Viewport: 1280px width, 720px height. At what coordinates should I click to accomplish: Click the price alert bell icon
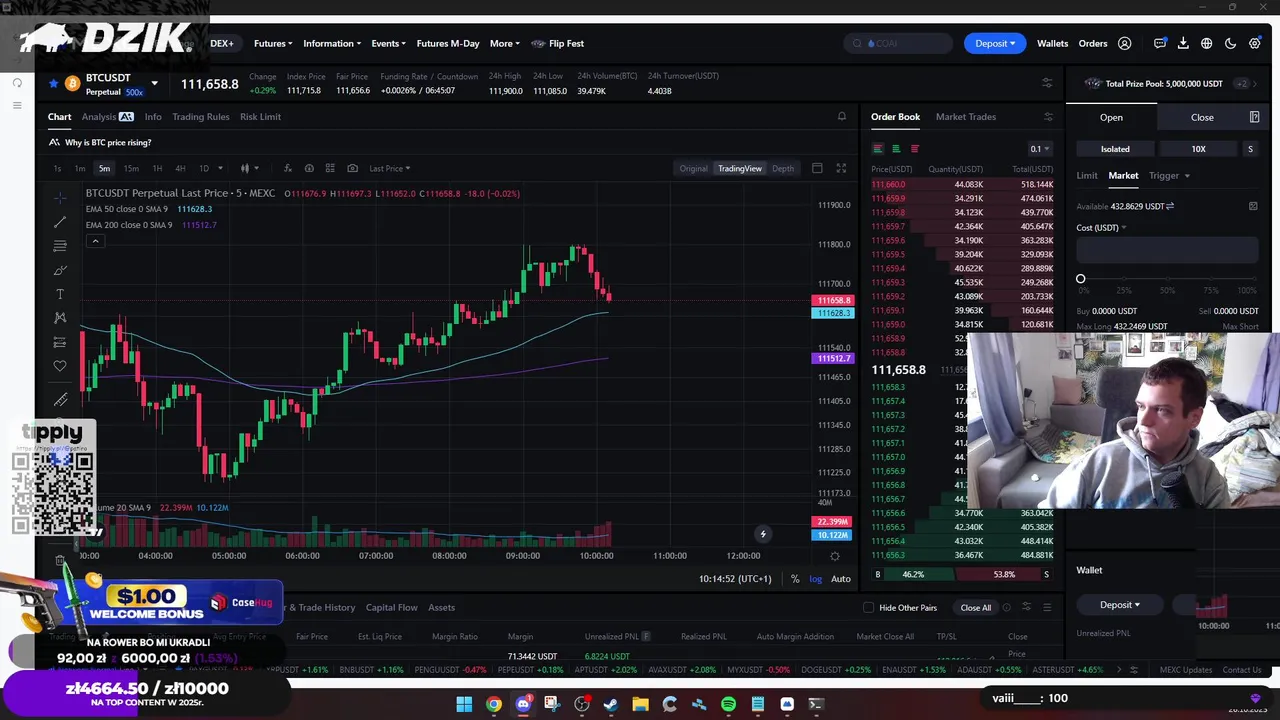pyautogui.click(x=842, y=117)
